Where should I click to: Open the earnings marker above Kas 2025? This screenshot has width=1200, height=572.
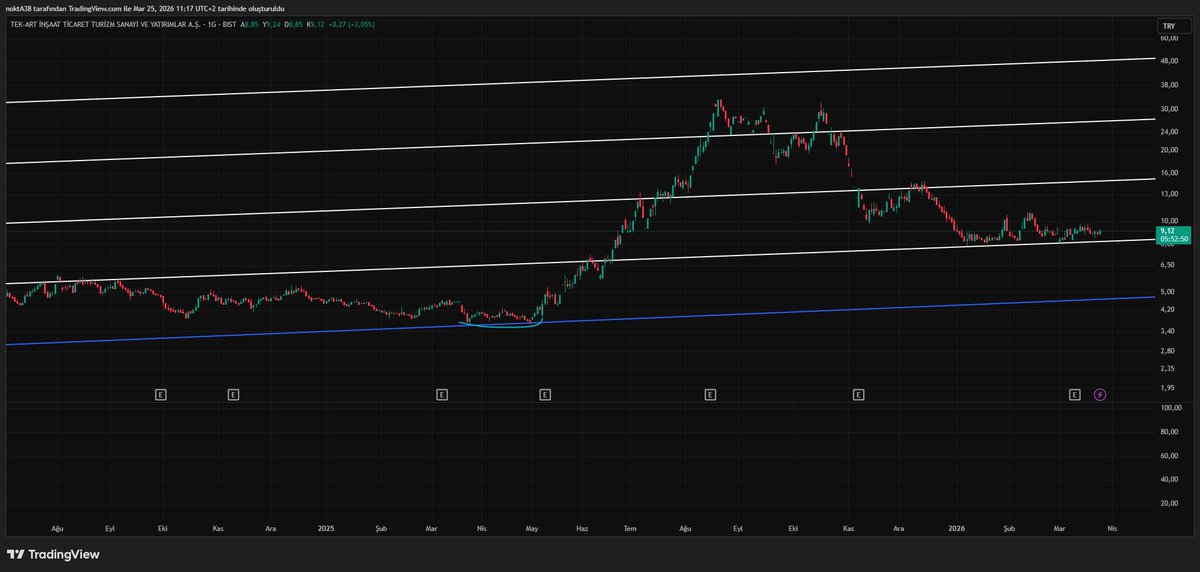pyautogui.click(x=858, y=395)
